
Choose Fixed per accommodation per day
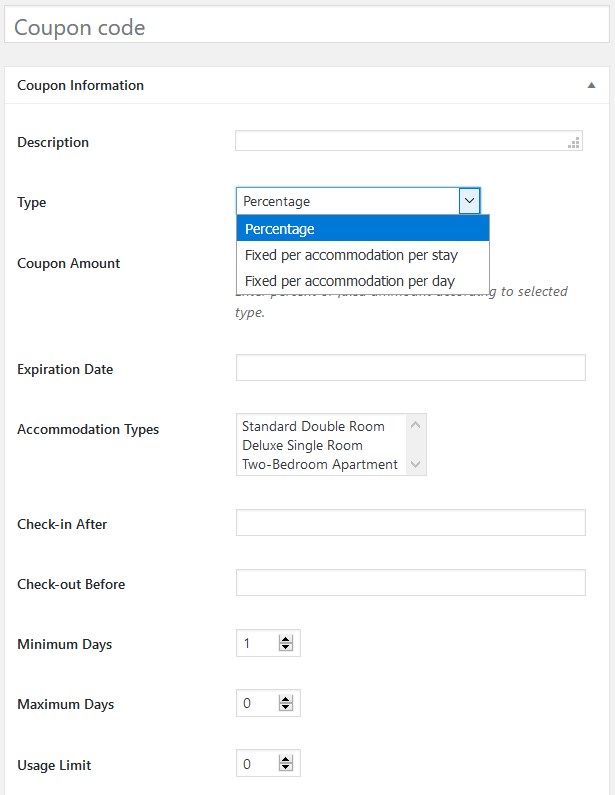[x=362, y=281]
